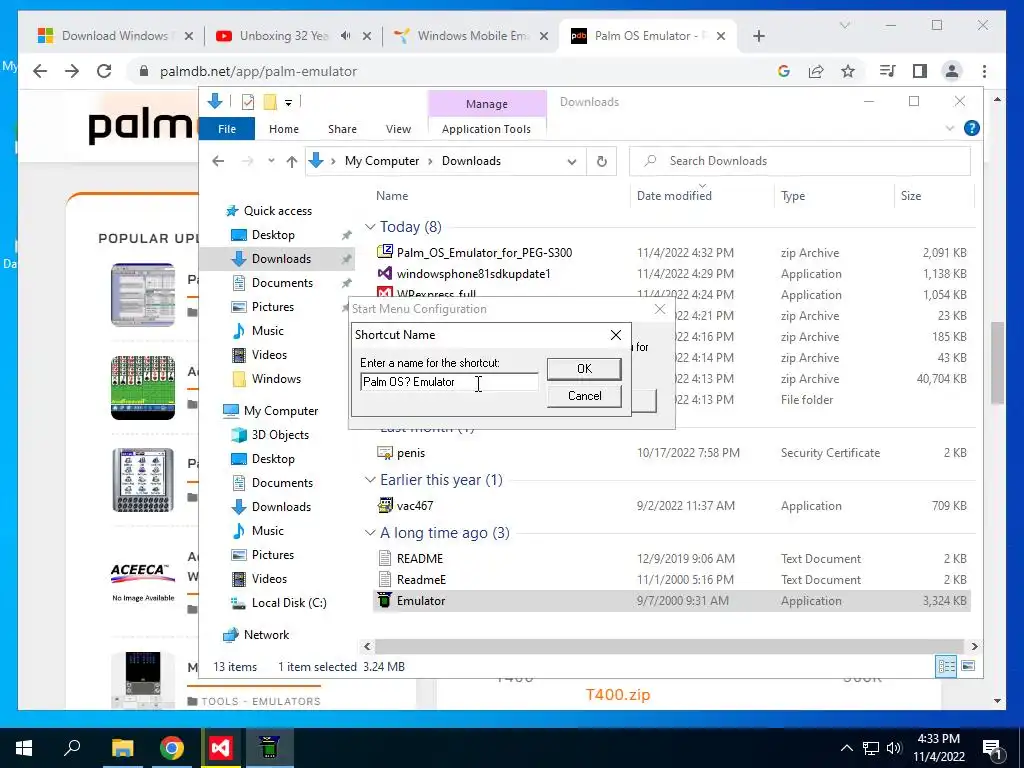Sort by the Name column header

pos(392,196)
